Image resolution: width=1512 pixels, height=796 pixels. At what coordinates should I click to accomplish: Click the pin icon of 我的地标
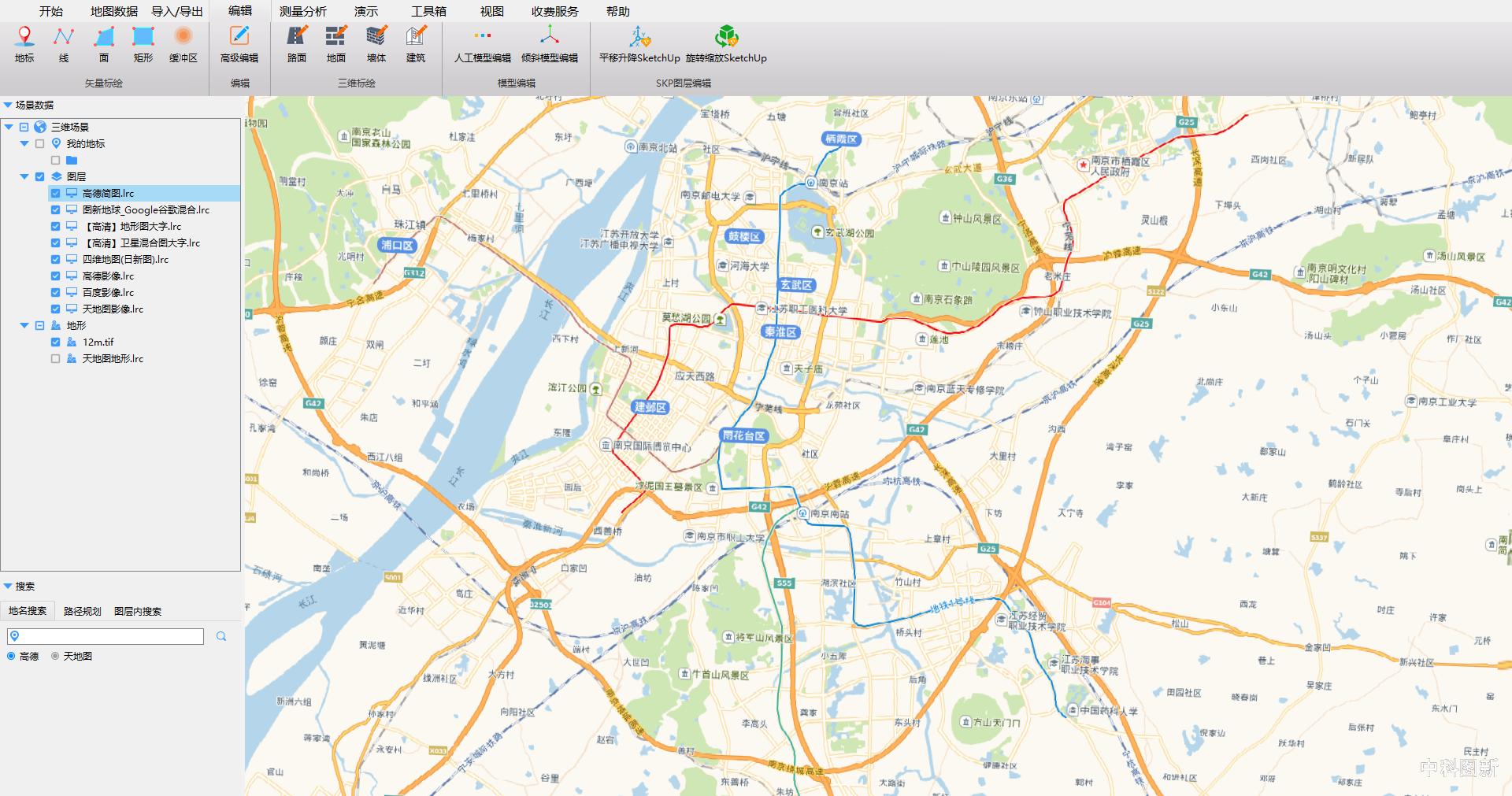[x=56, y=143]
